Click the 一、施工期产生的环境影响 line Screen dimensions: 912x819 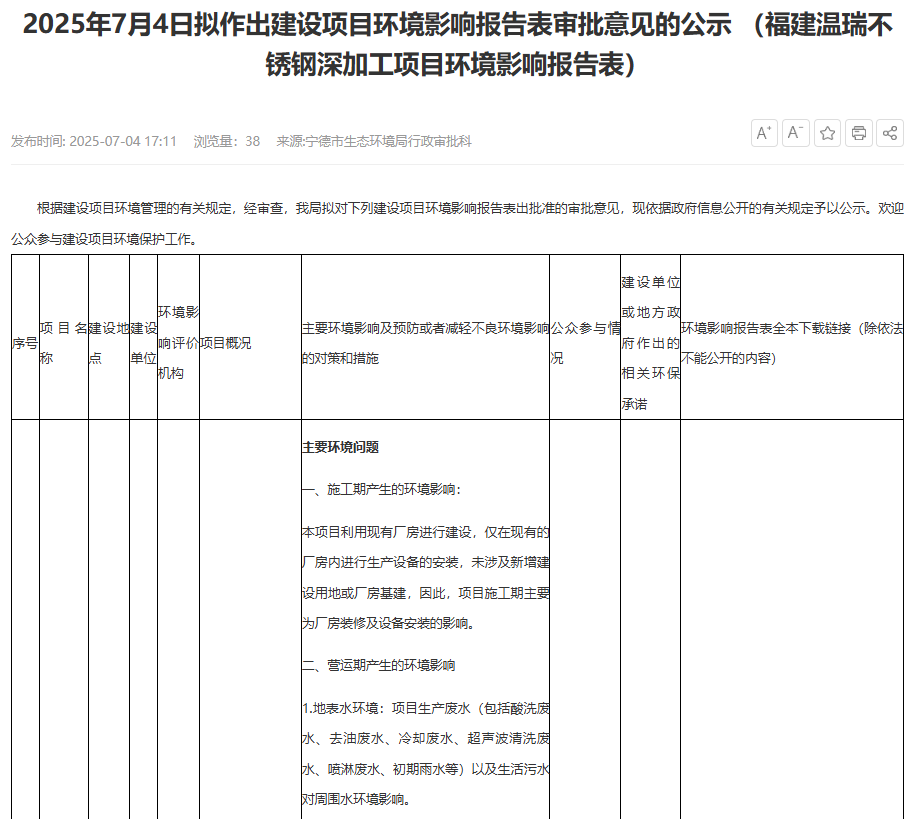pos(382,489)
